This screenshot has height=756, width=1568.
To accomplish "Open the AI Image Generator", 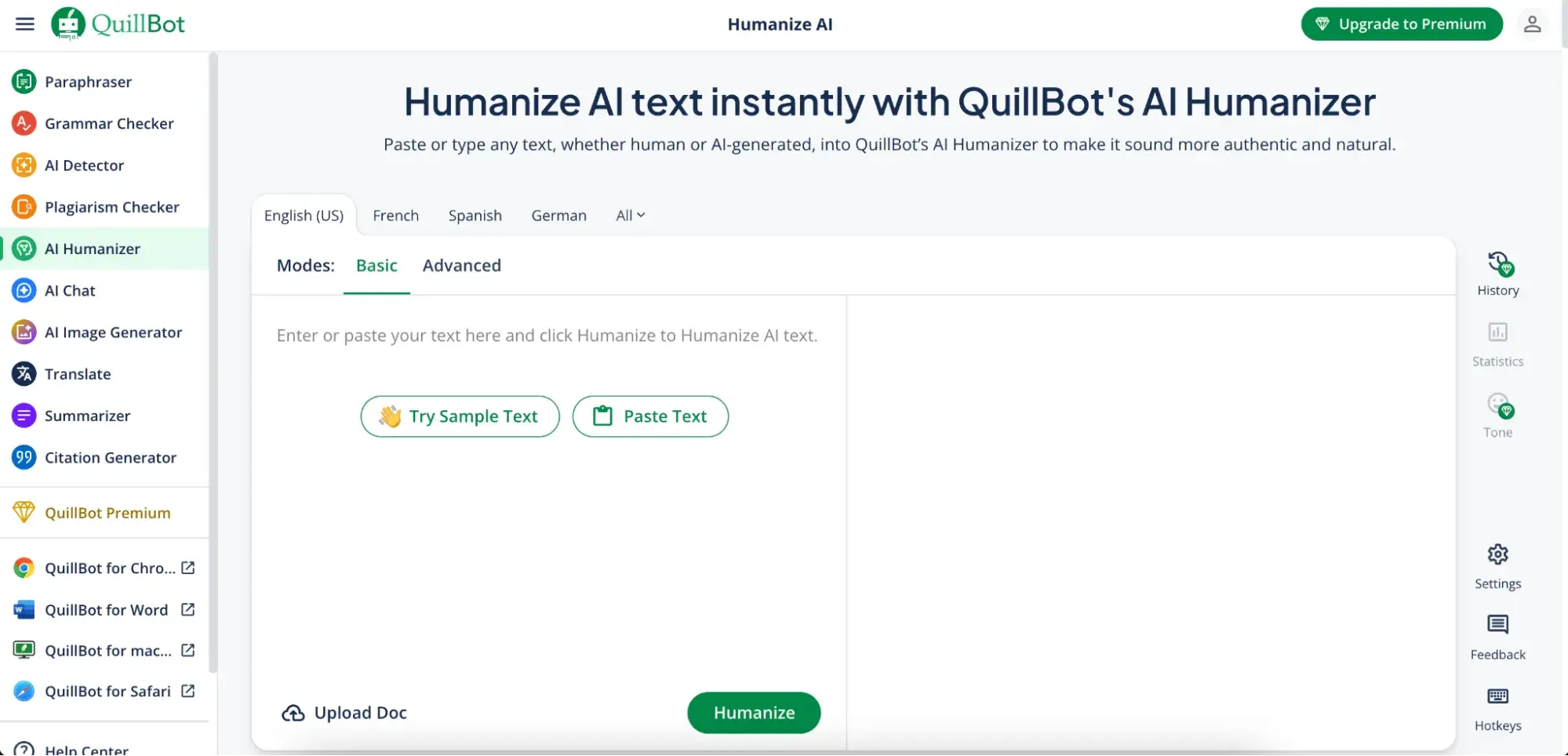I will click(x=112, y=332).
